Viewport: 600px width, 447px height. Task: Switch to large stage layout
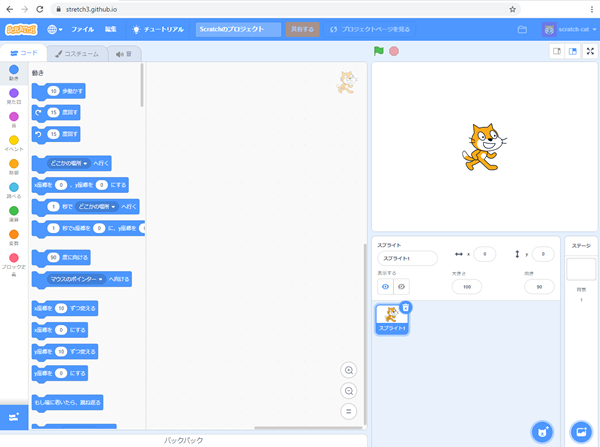pyautogui.click(x=572, y=51)
